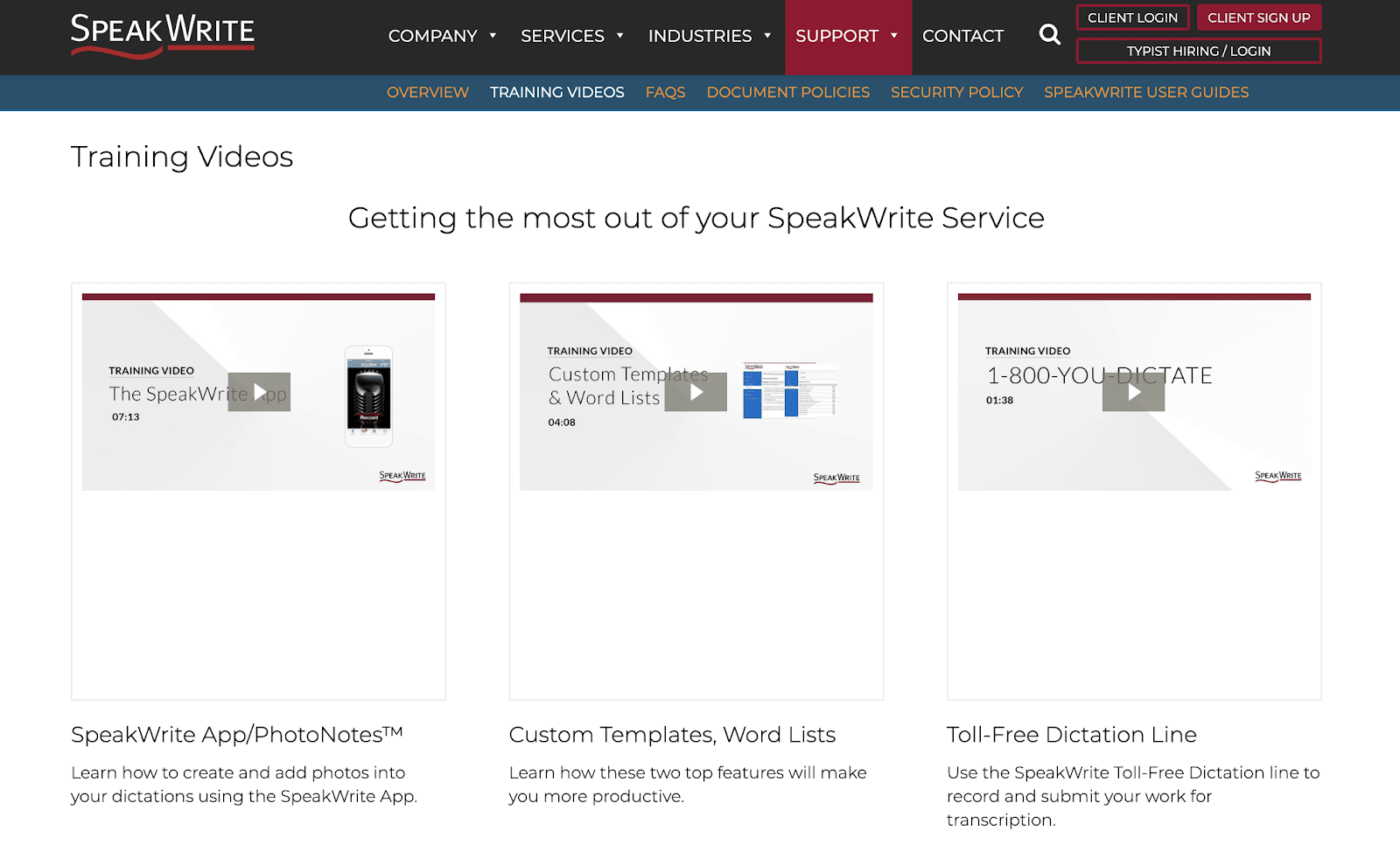Open the Services menu
The width and height of the screenshot is (1400, 866).
coord(563,36)
